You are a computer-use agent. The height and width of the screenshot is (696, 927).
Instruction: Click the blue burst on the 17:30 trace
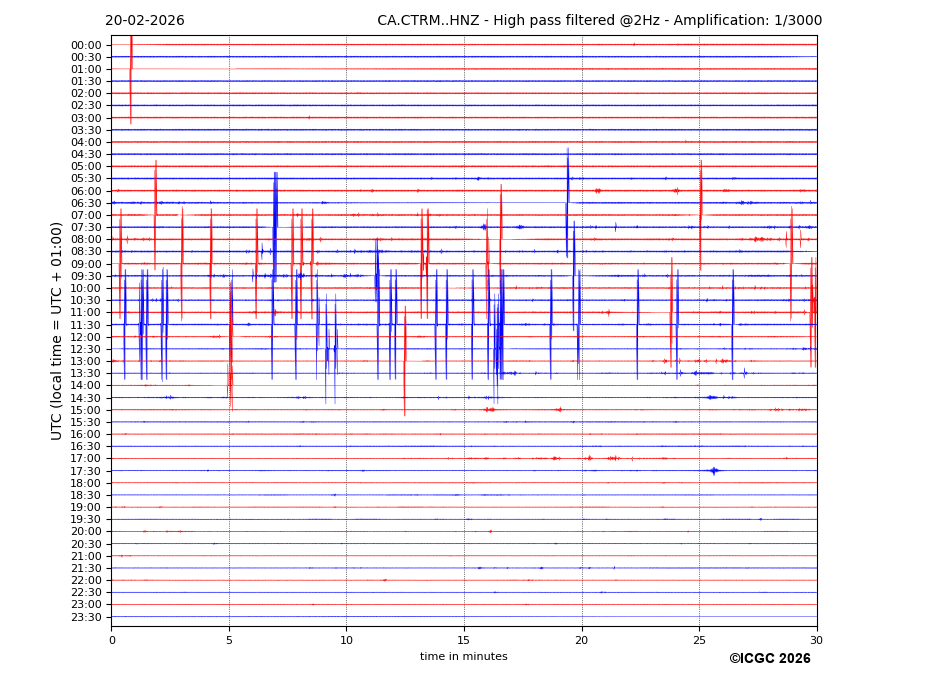(714, 470)
